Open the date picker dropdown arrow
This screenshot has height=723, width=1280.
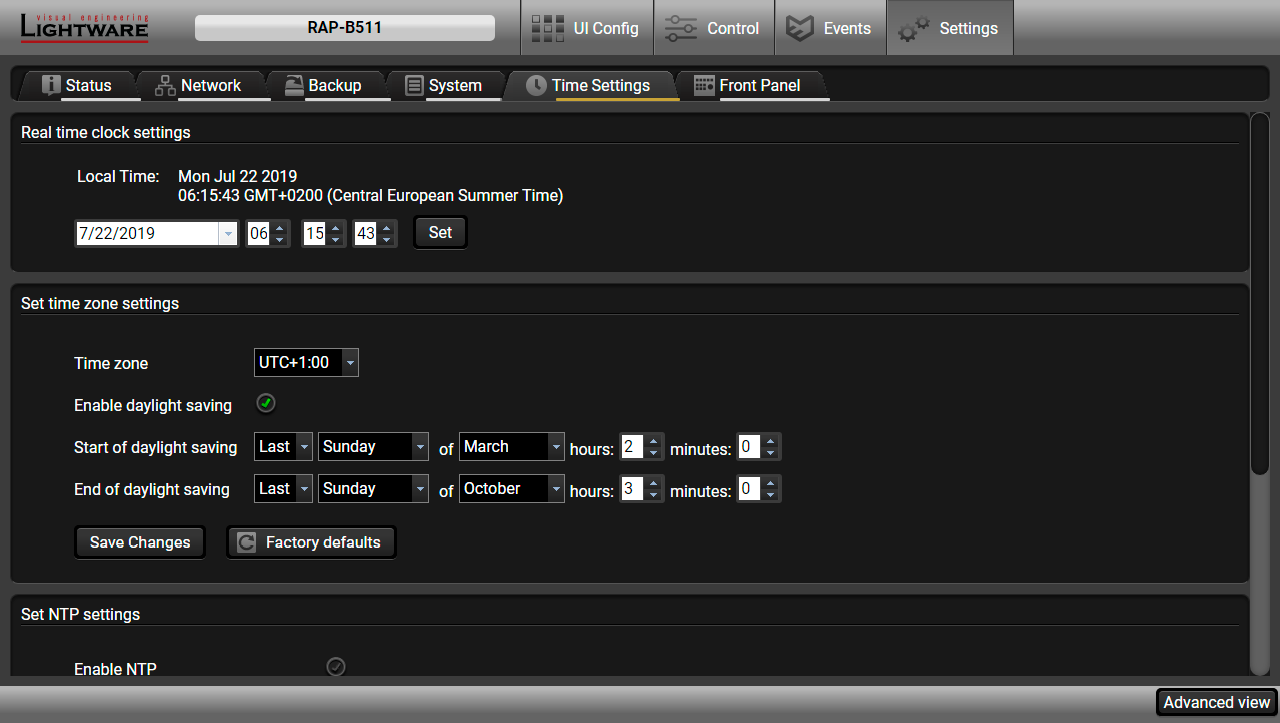(228, 233)
